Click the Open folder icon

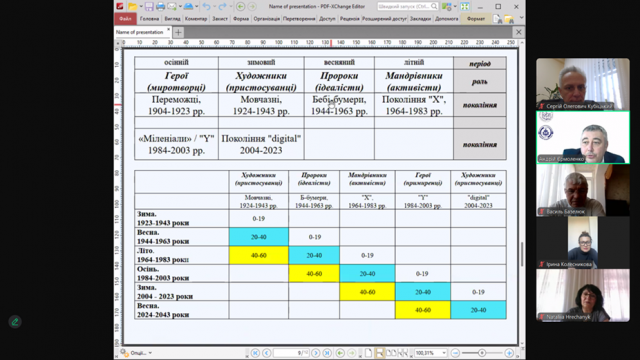[133, 7]
